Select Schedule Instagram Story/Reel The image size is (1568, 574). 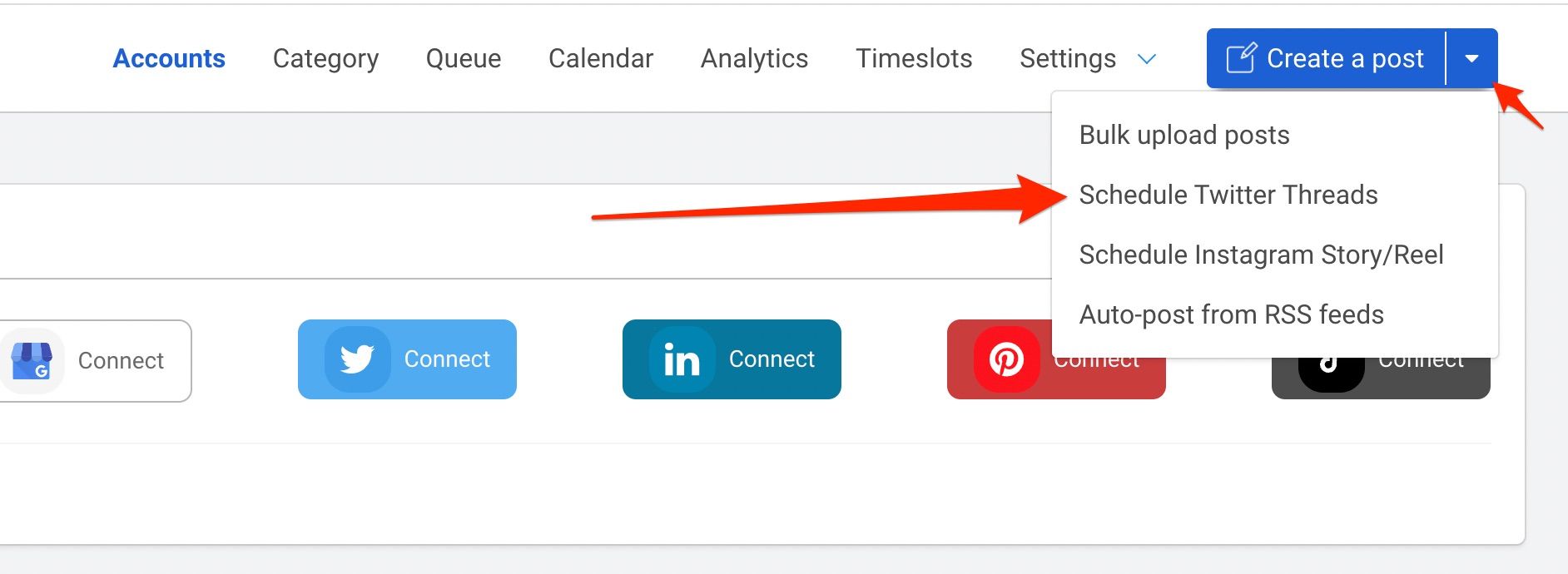tap(1261, 255)
